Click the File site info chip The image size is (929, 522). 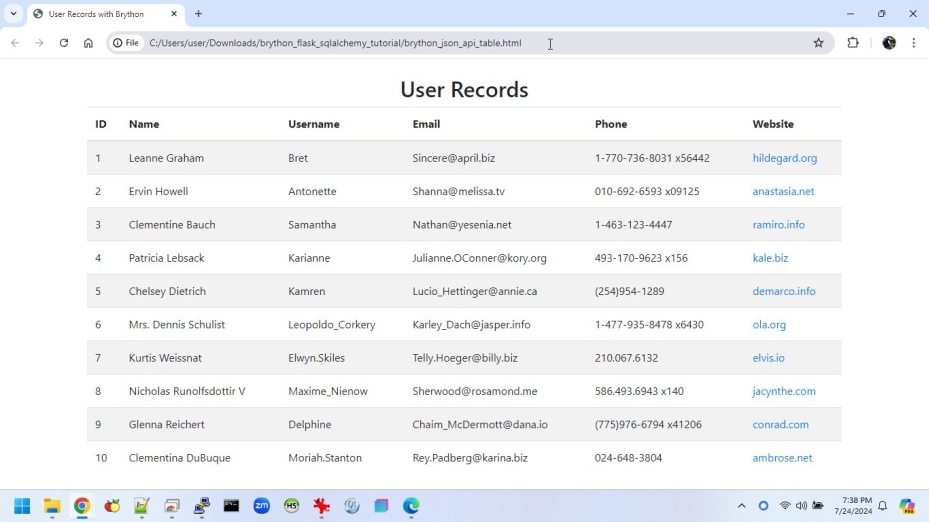click(126, 43)
